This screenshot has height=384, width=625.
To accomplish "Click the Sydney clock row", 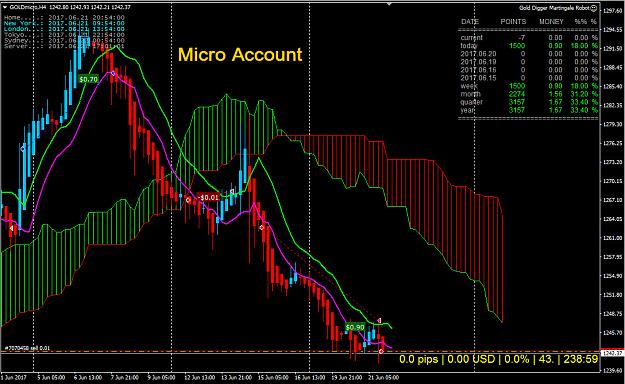I will (64, 40).
